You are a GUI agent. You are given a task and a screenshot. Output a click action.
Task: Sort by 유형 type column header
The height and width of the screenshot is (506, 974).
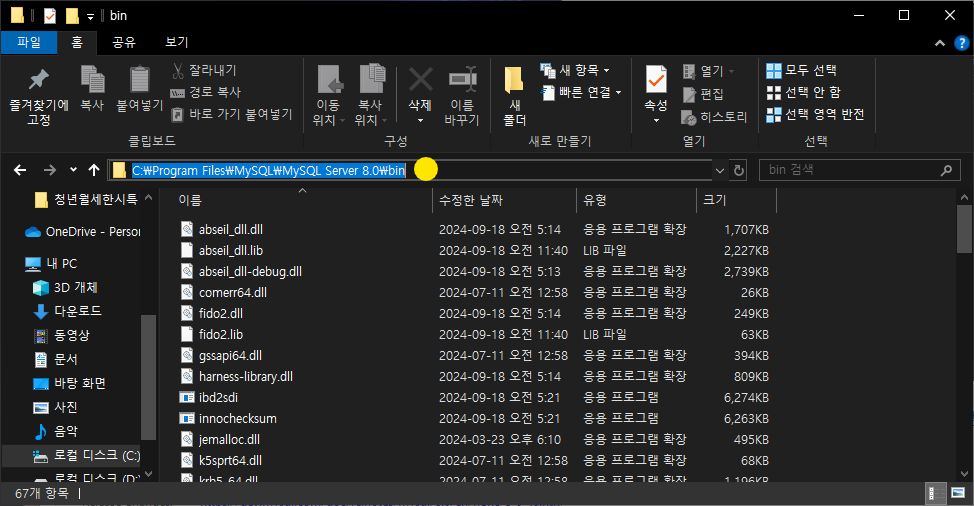[x=637, y=201]
